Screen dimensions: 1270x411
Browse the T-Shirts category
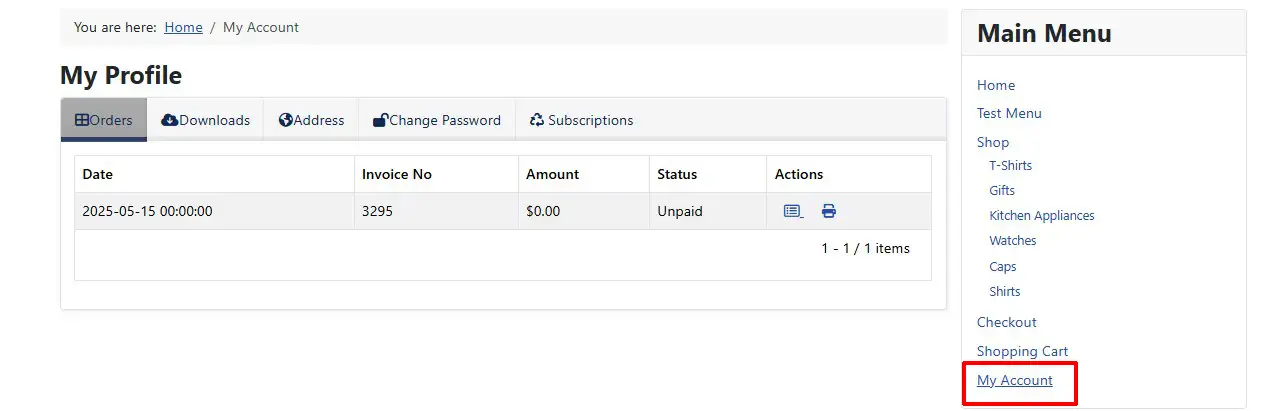pos(1011,166)
